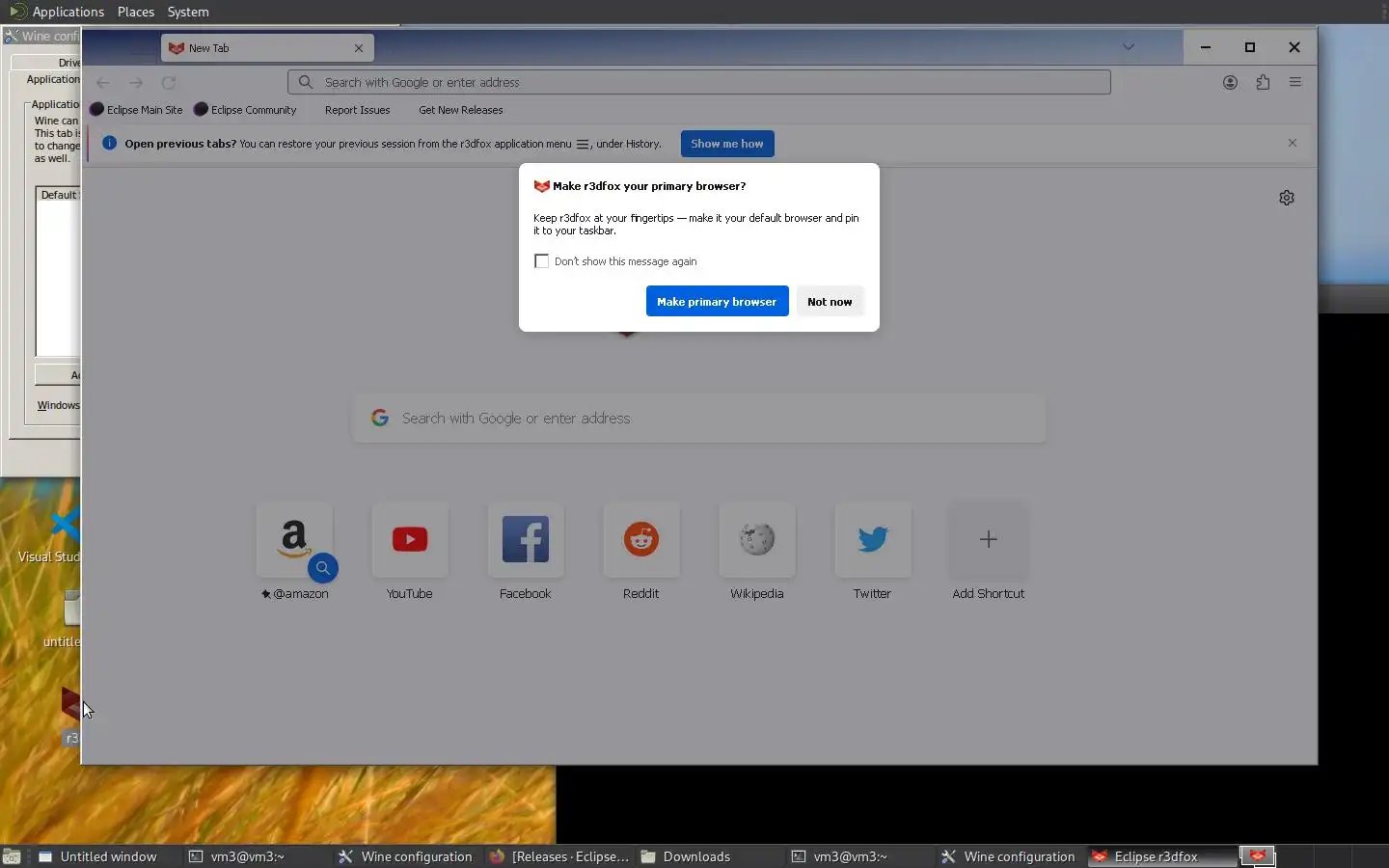
Task: Go forward with the forward arrow
Action: point(136,83)
